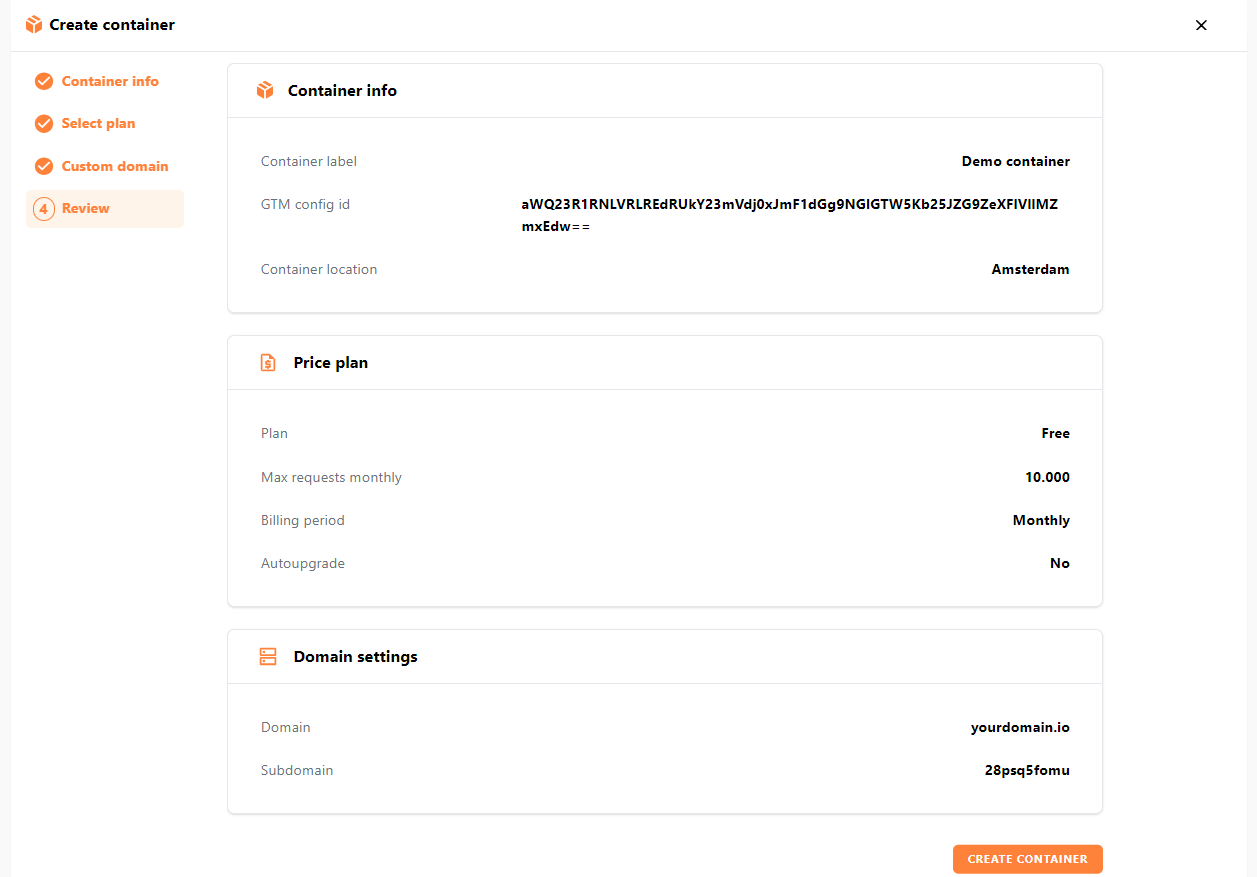Click the Price plan section heading

pyautogui.click(x=330, y=363)
